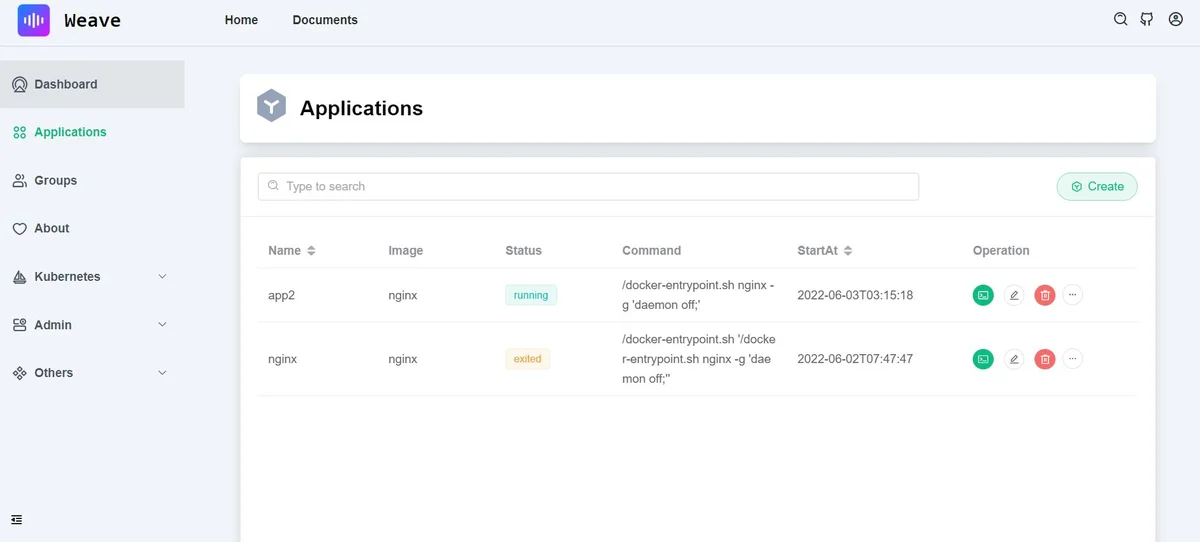Go to Documents in top navigation
This screenshot has width=1200, height=542.
(x=325, y=20)
